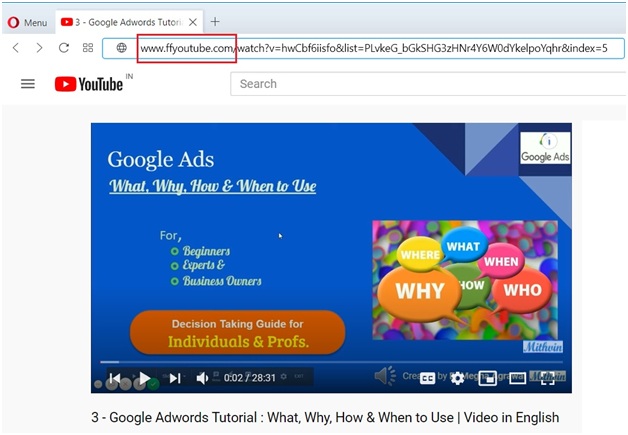Open a new tab with plus button

[215, 22]
